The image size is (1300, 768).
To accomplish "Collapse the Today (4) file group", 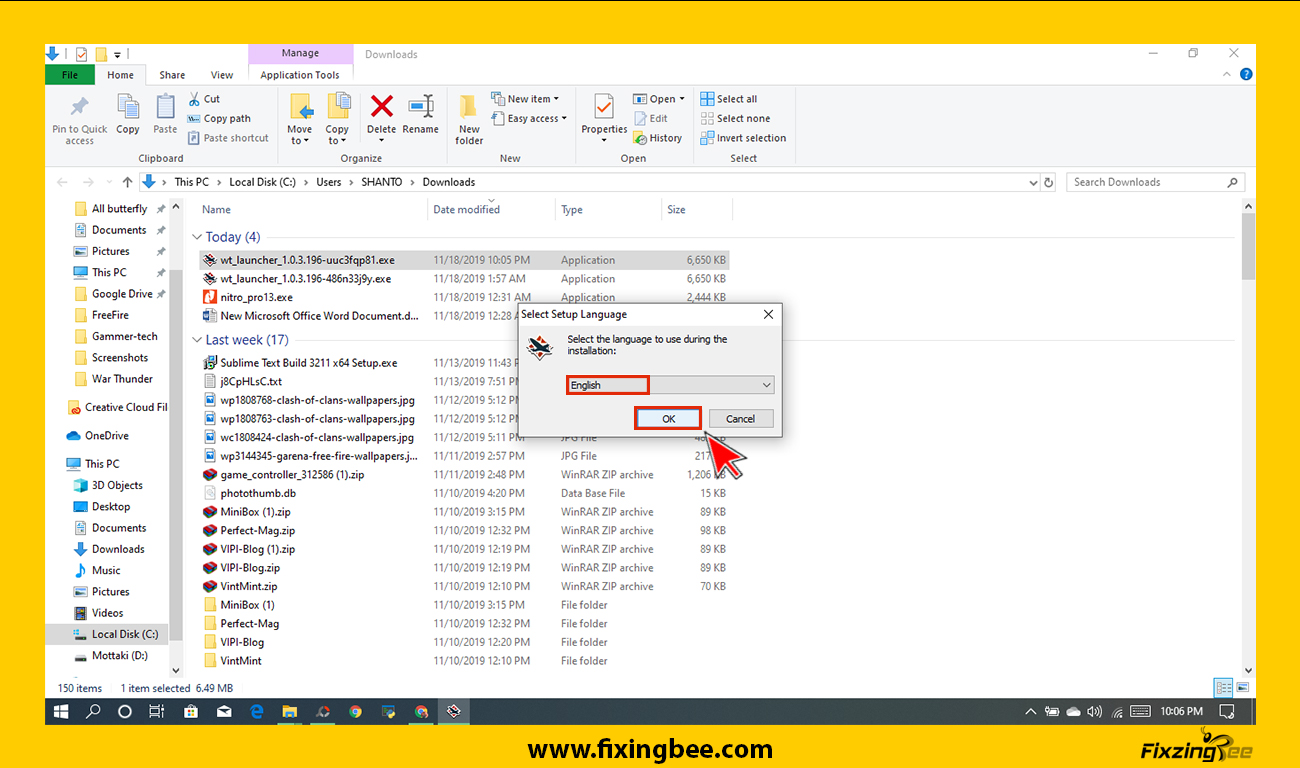I will point(197,237).
